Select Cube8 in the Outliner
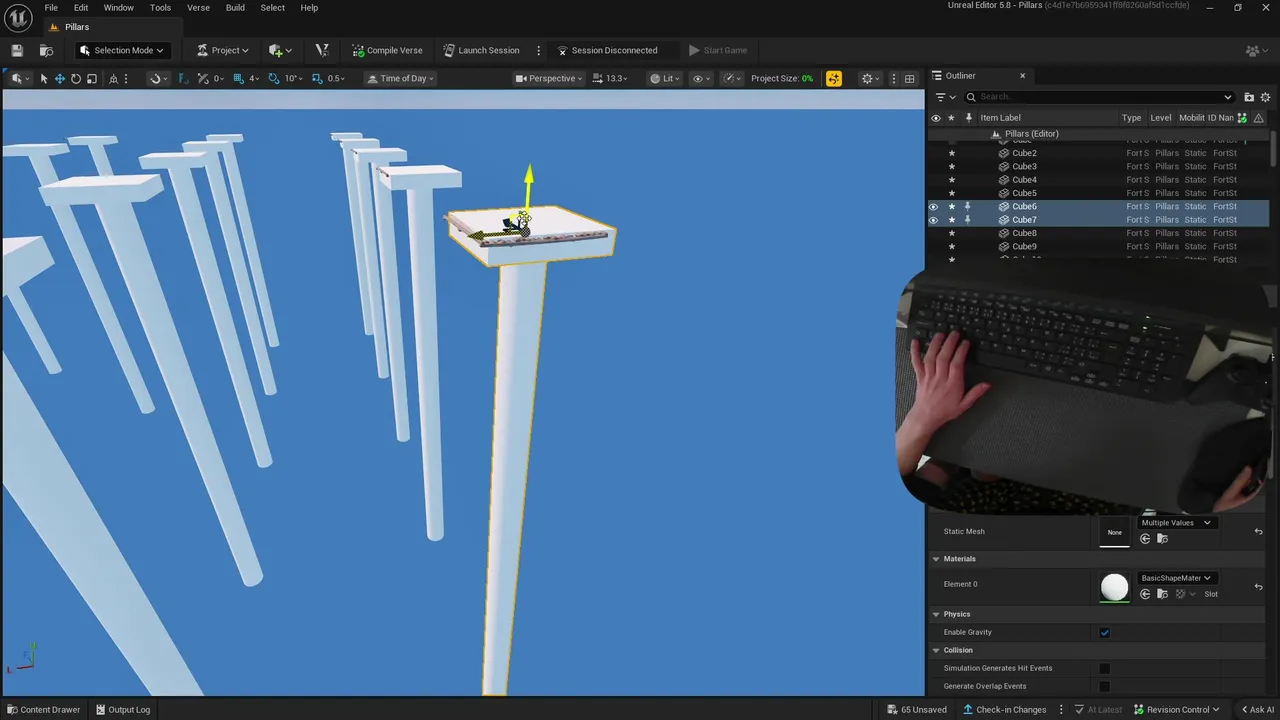Viewport: 1280px width, 720px height. coord(1024,233)
